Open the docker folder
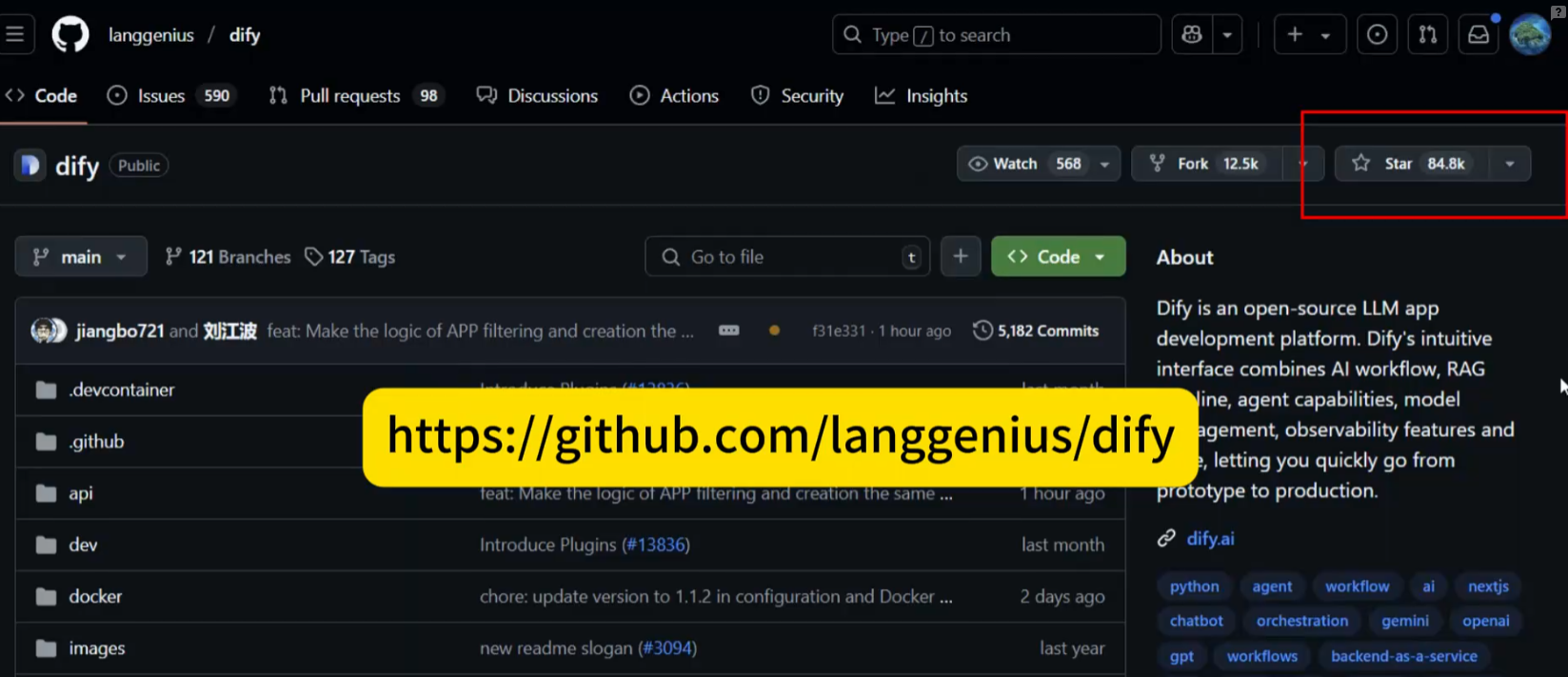1568x677 pixels. [x=95, y=597]
